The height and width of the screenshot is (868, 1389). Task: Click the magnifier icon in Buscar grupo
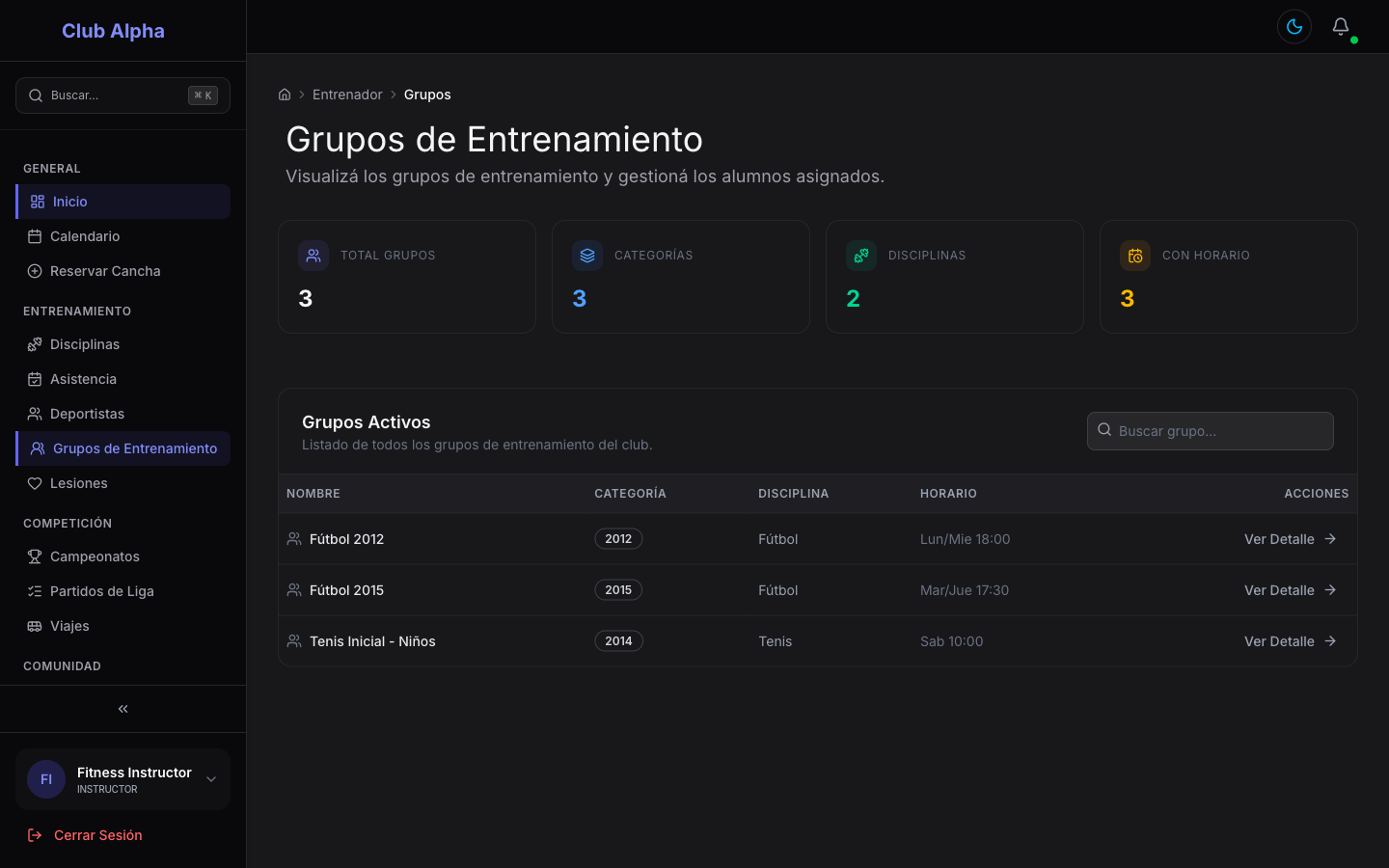pos(1104,430)
